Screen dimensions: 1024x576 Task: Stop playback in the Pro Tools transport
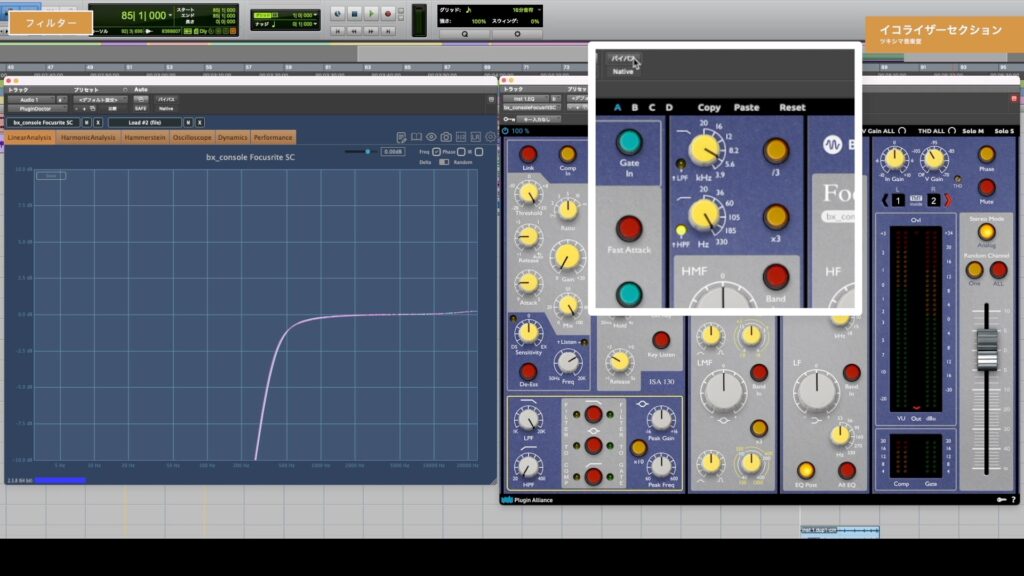(x=355, y=14)
